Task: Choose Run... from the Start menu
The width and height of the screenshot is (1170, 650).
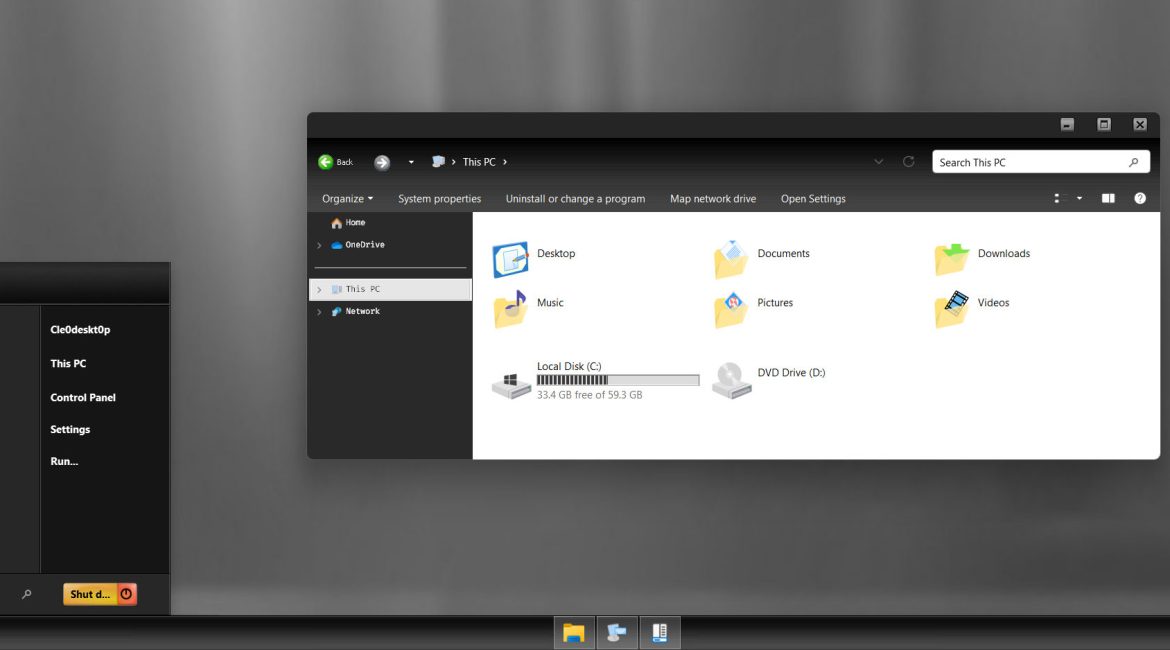Action: [64, 461]
